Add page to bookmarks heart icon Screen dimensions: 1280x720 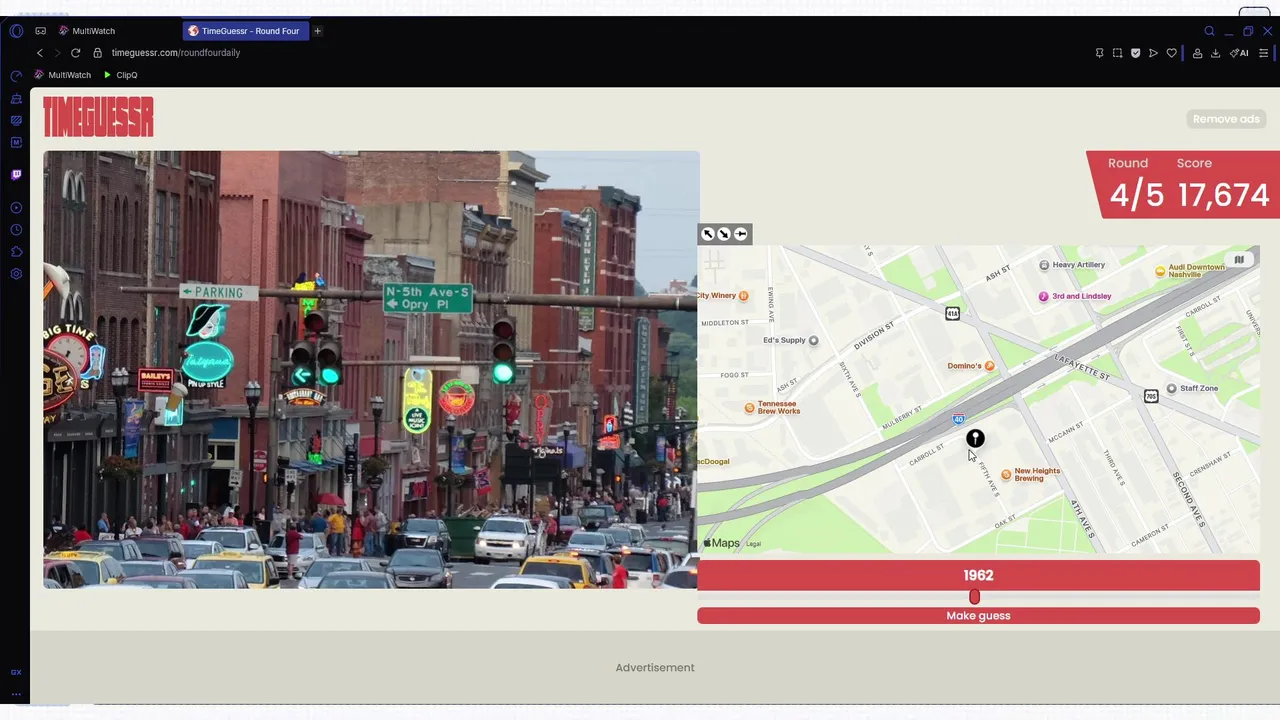(1172, 53)
